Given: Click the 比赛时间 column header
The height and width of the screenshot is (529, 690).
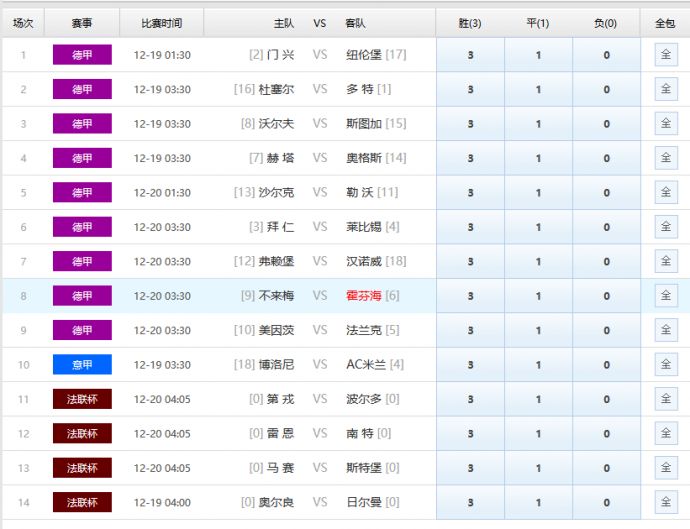Looking at the screenshot, I should coord(161,23).
